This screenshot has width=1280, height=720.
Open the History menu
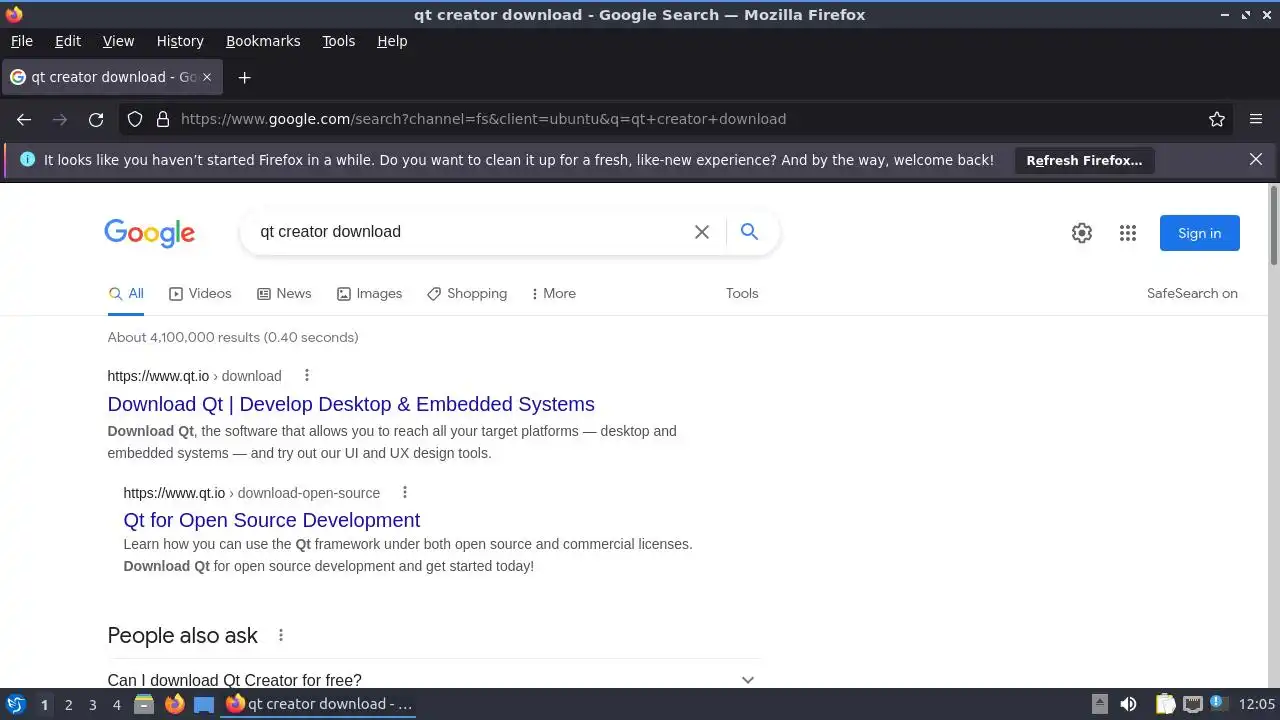click(180, 41)
